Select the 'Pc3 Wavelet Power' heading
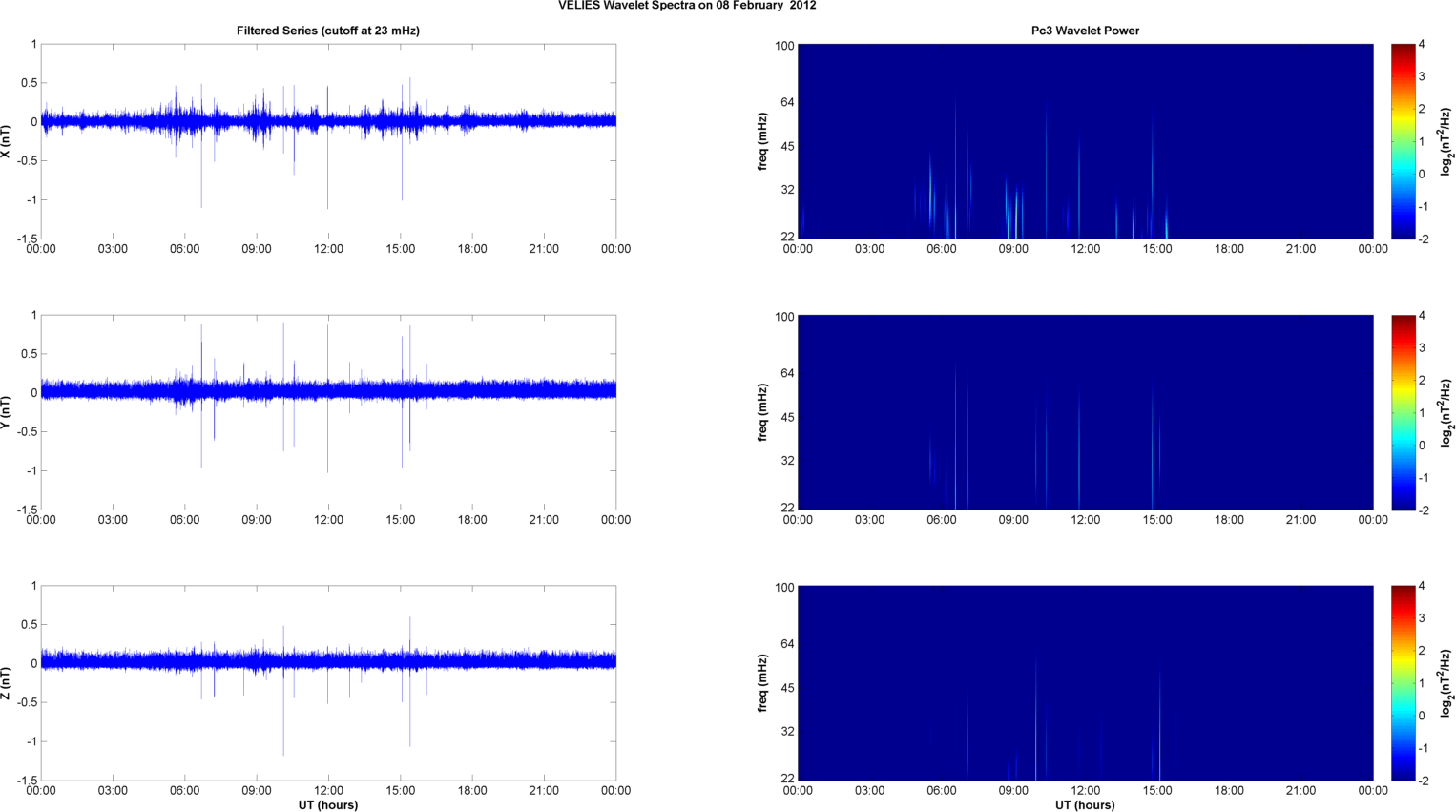 pyautogui.click(x=1085, y=31)
